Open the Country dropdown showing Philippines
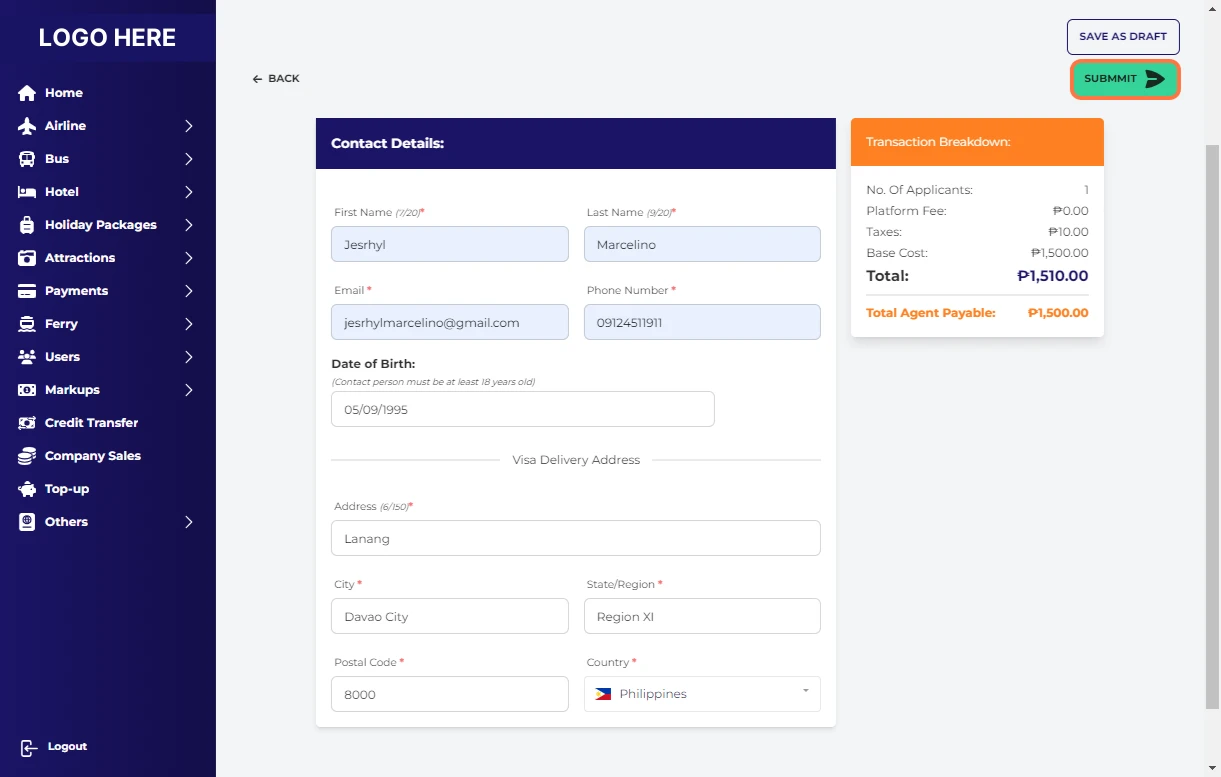This screenshot has height=777, width=1221. [x=702, y=694]
